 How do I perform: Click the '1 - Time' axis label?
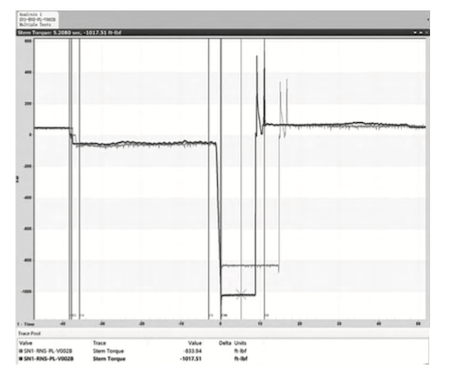(x=26, y=324)
